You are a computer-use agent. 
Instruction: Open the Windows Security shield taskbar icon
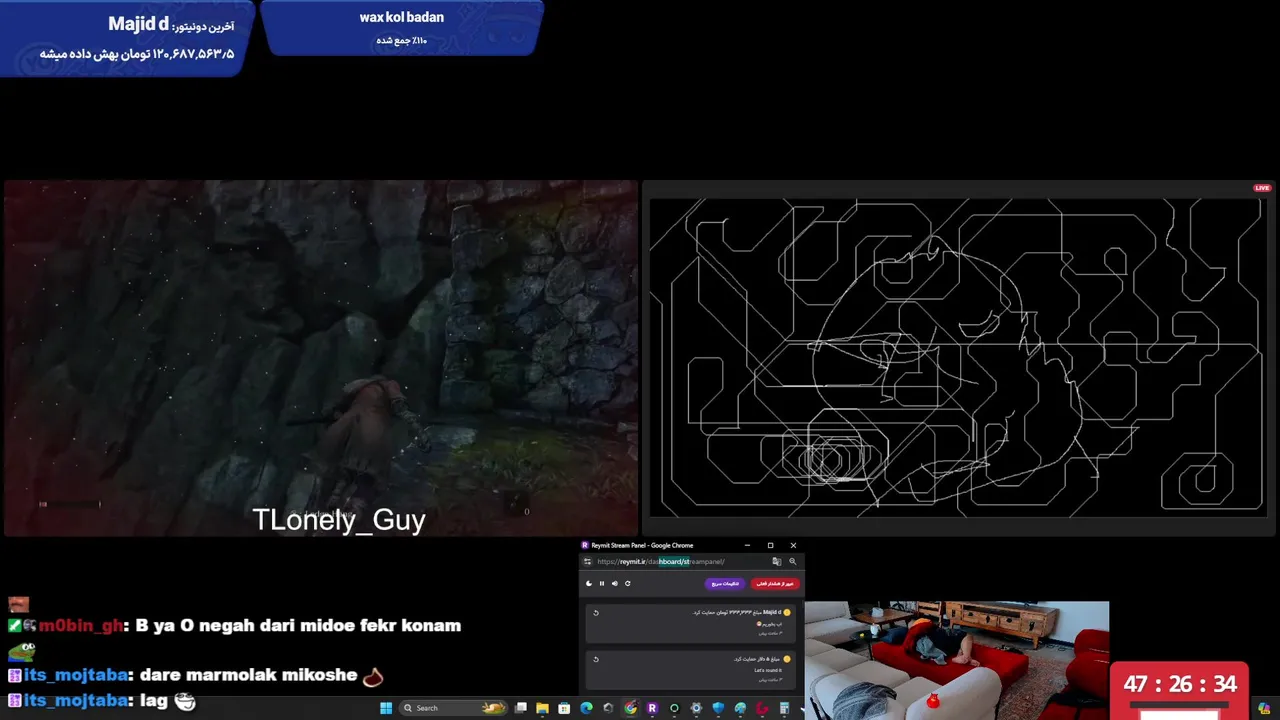click(718, 708)
